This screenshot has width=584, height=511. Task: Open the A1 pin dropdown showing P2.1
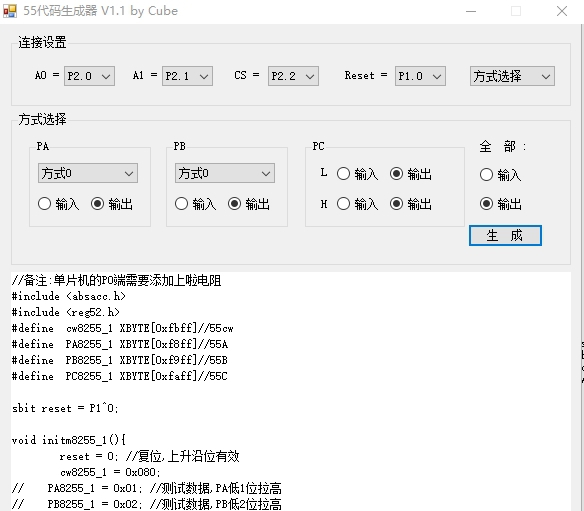(x=187, y=76)
